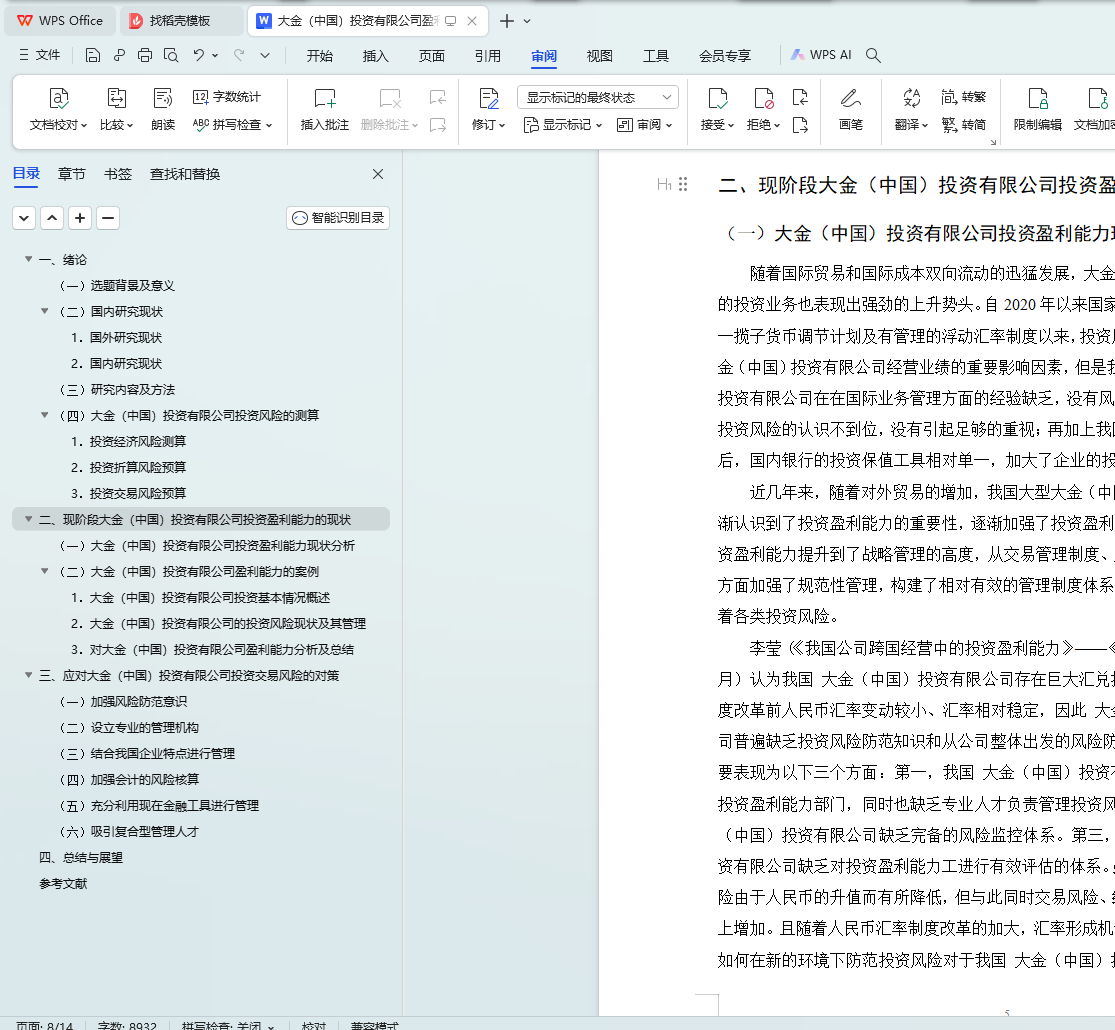Go to the next revision icon
1115x1030 pixels.
[800, 125]
